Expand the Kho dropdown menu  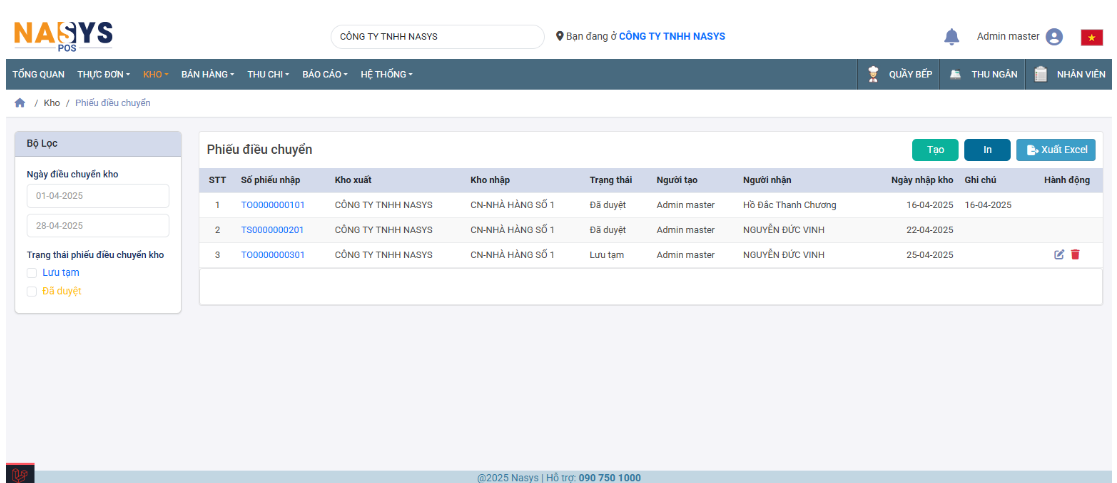pos(156,74)
